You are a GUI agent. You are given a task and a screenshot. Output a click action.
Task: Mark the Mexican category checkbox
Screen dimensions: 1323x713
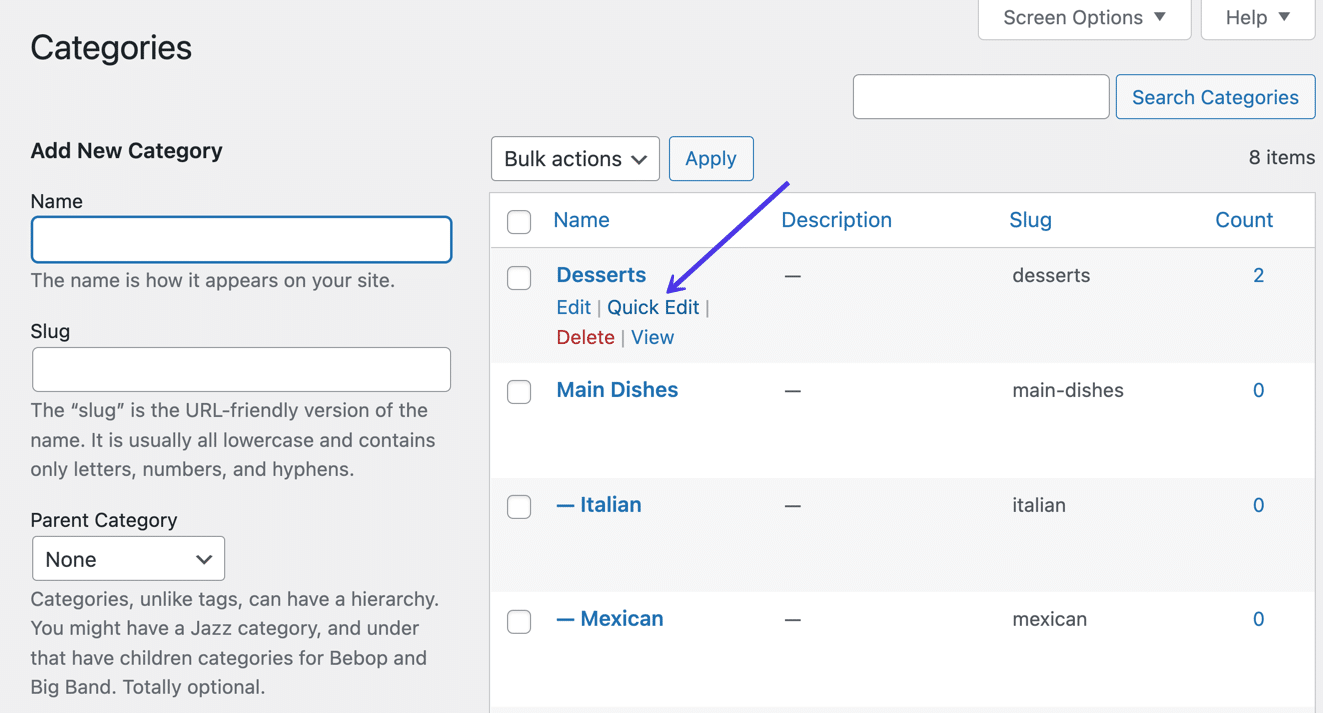click(x=519, y=621)
